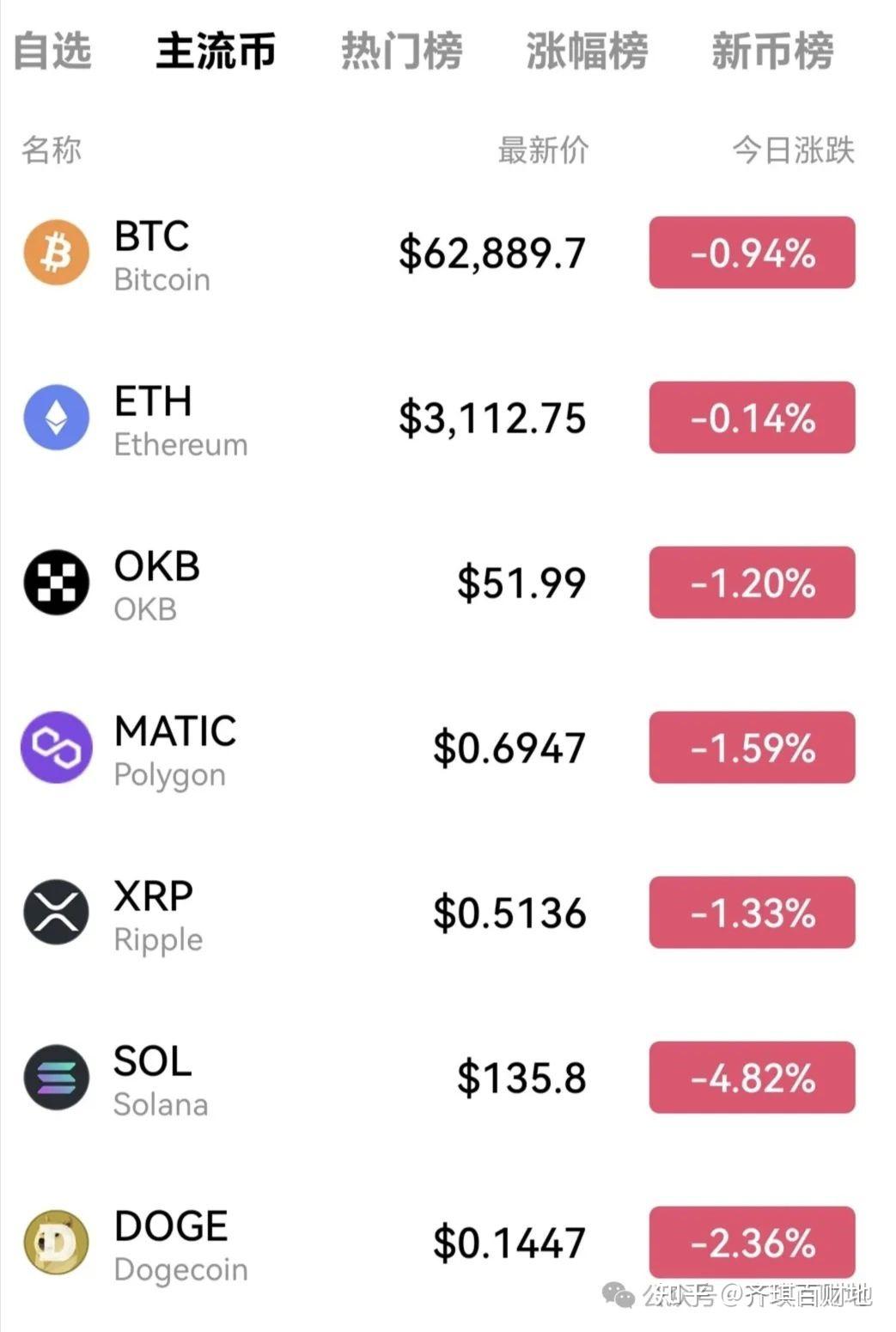The image size is (896, 1332).
Task: Tap the Polygon MATIC purple icon
Action: [x=56, y=748]
